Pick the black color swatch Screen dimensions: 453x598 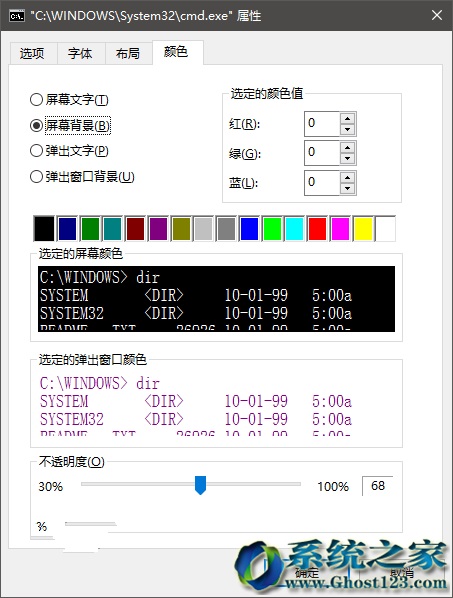coord(44,228)
